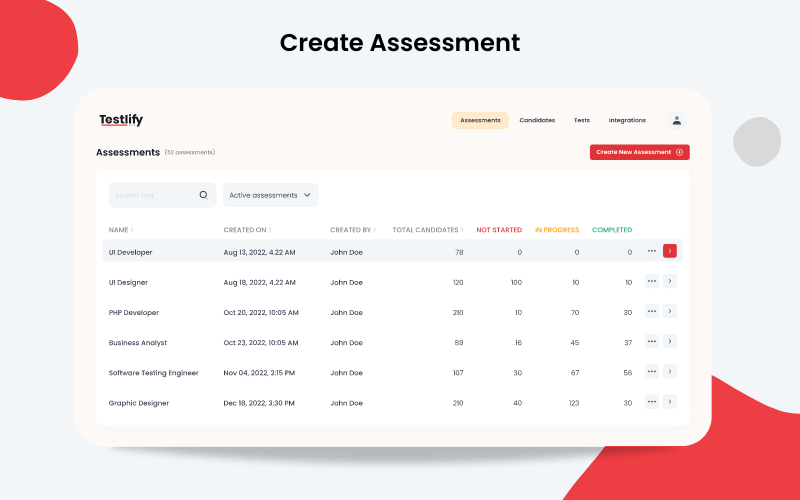The image size is (800, 500).
Task: Open PHP Developer assessment arrow button
Action: [670, 311]
